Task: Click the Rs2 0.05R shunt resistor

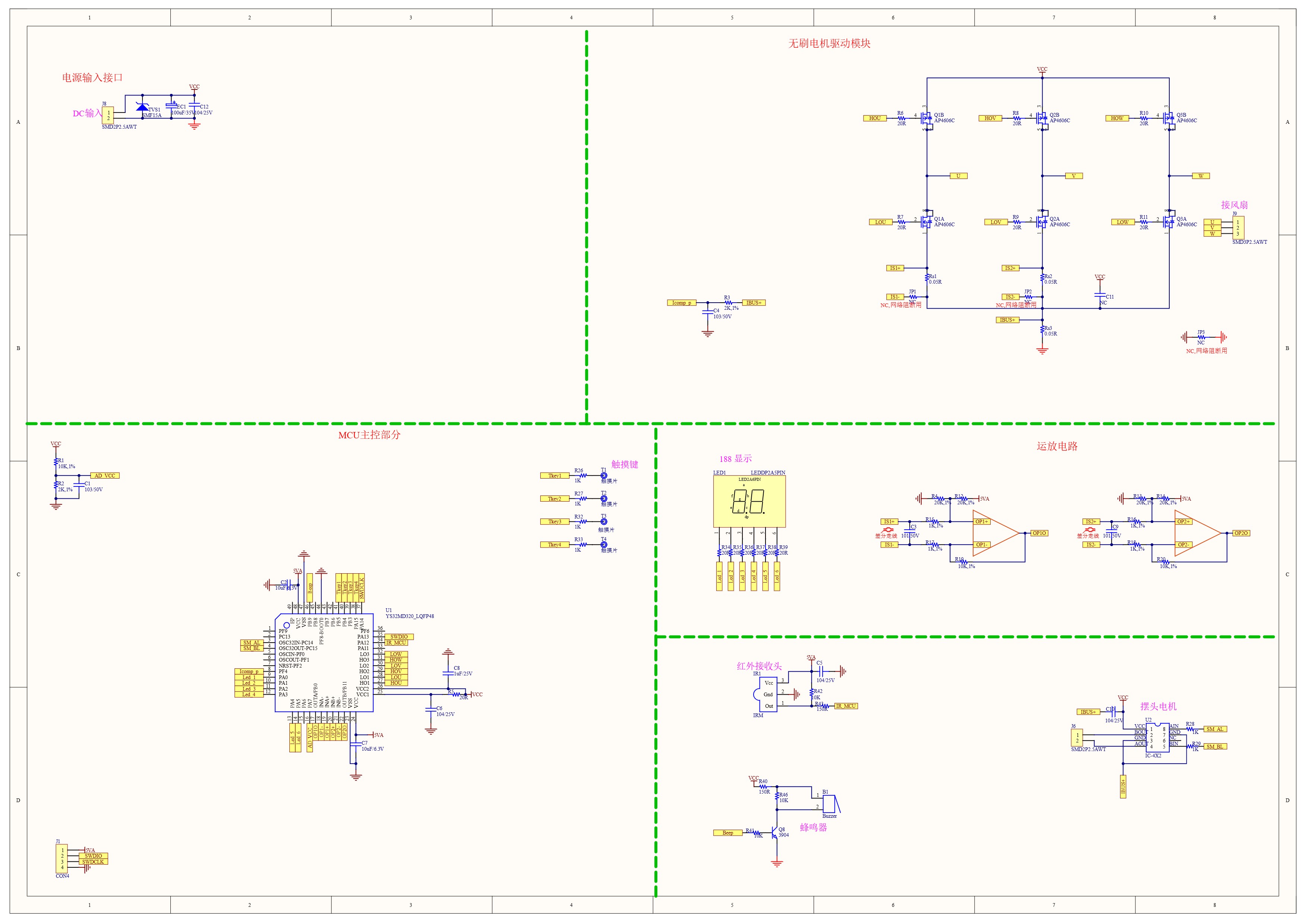Action: (x=1043, y=278)
